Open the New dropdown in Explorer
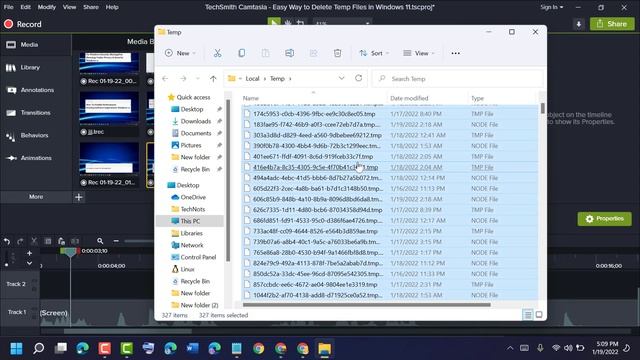This screenshot has height=360, width=640. coord(180,53)
